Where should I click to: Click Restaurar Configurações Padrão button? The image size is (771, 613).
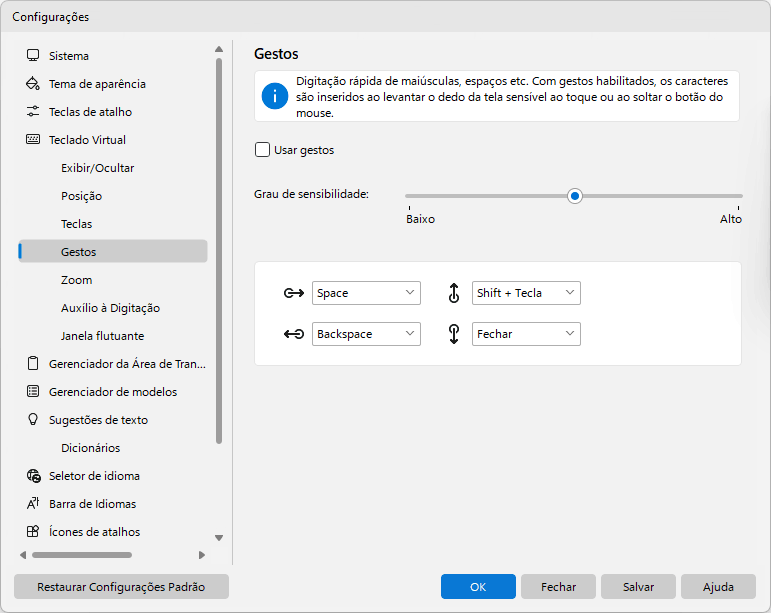pyautogui.click(x=121, y=586)
